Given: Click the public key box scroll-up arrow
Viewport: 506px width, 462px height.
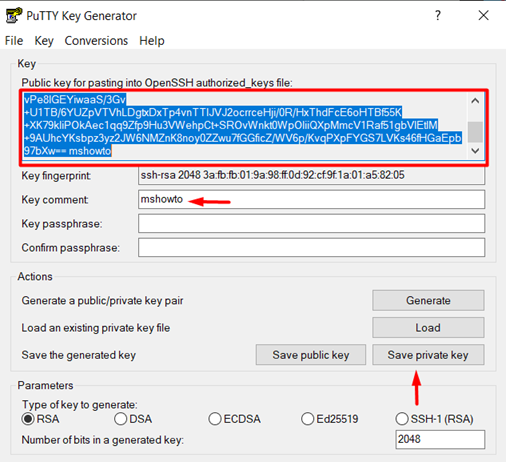Looking at the screenshot, I should click(475, 100).
